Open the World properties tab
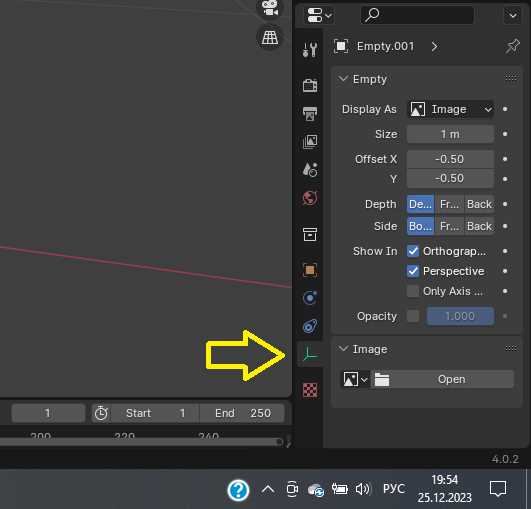Screen dimensions: 531x509 [310, 198]
